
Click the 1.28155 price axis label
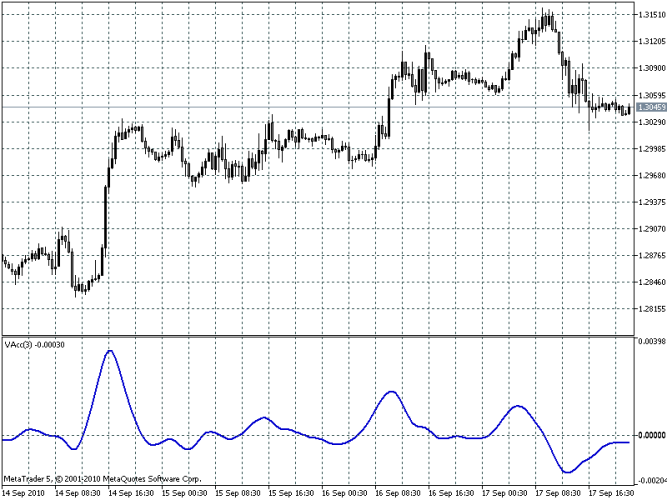point(652,309)
